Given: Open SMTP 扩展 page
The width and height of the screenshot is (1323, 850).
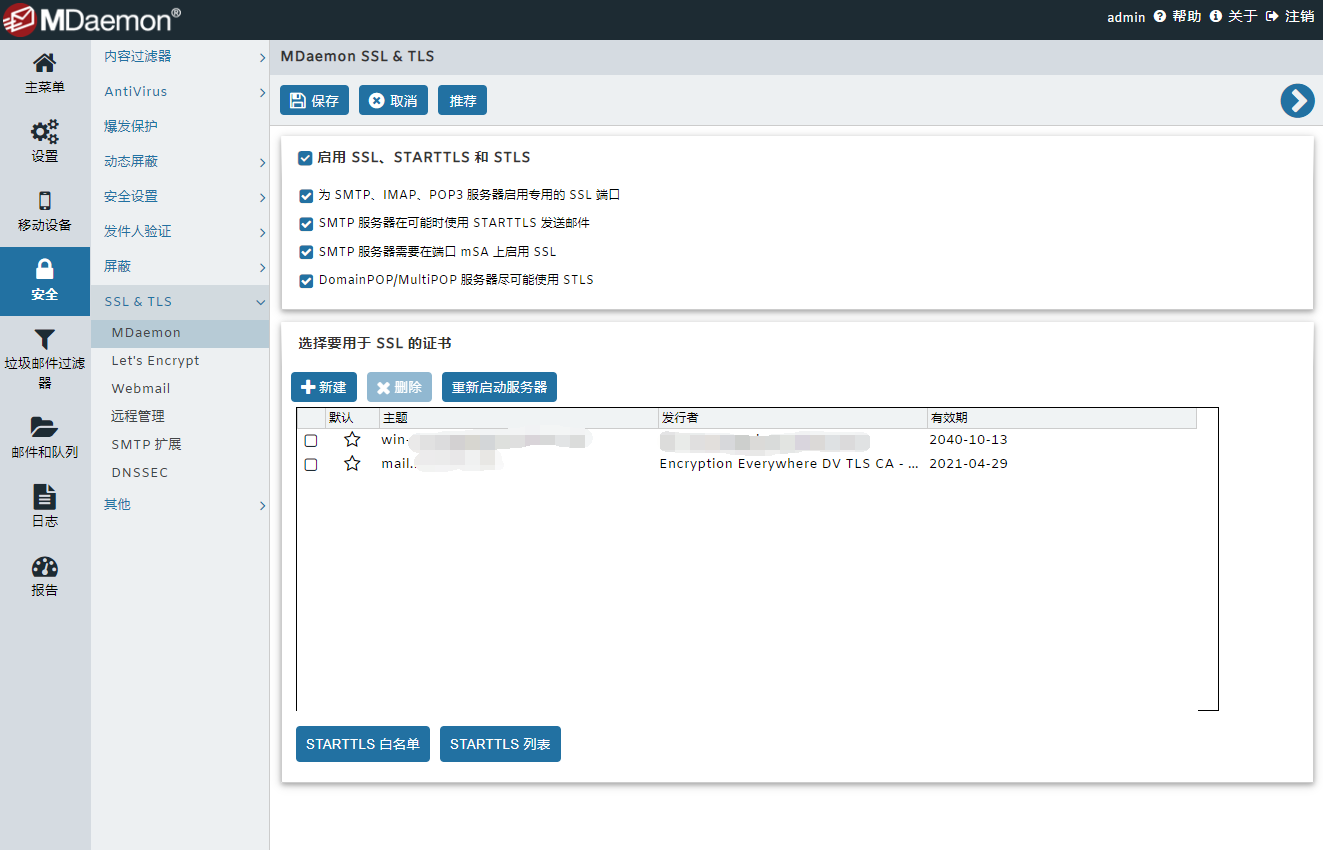Looking at the screenshot, I should click(x=146, y=445).
